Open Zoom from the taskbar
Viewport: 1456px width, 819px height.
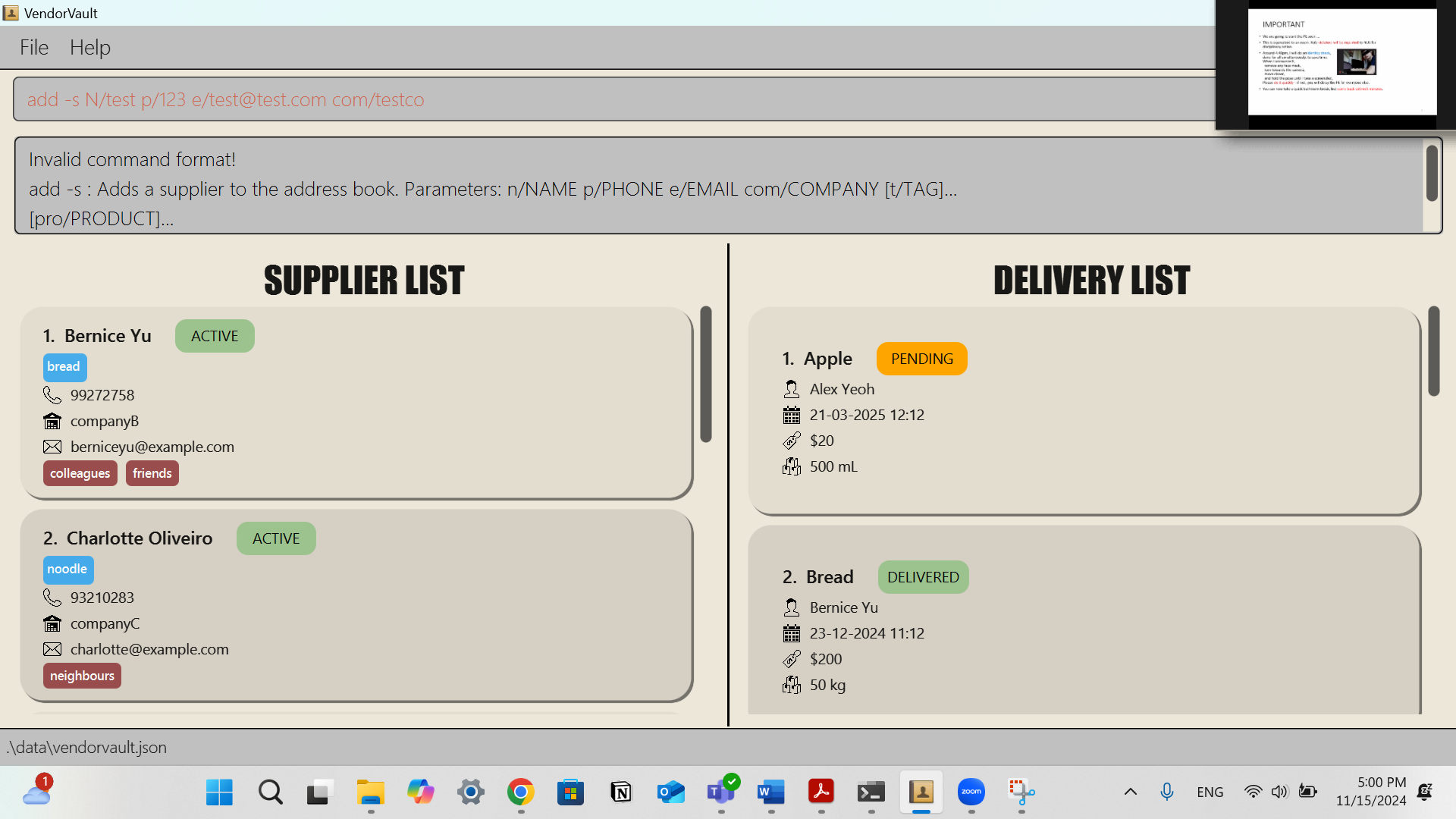tap(971, 792)
